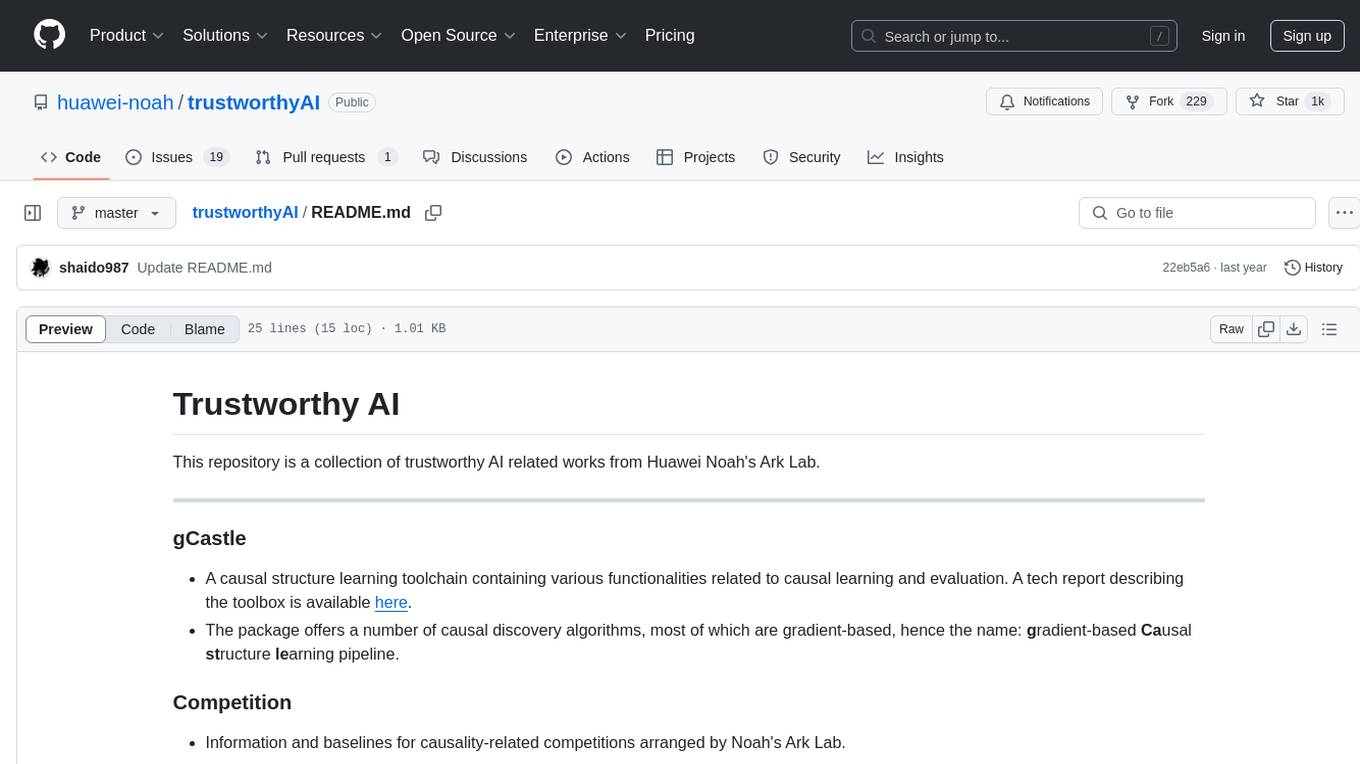Open the Update README.md commit message
Screen dimensions: 1360x764
(x=204, y=267)
